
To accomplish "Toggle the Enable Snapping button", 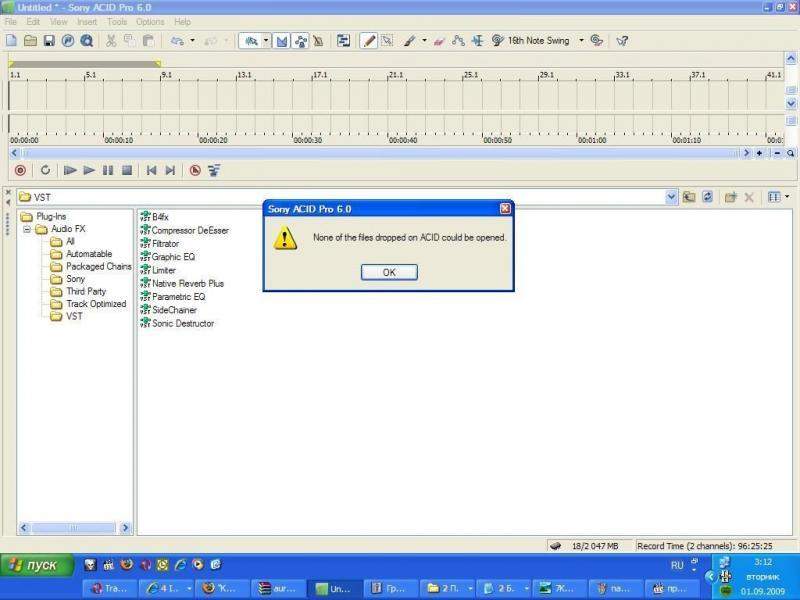I will point(251,41).
